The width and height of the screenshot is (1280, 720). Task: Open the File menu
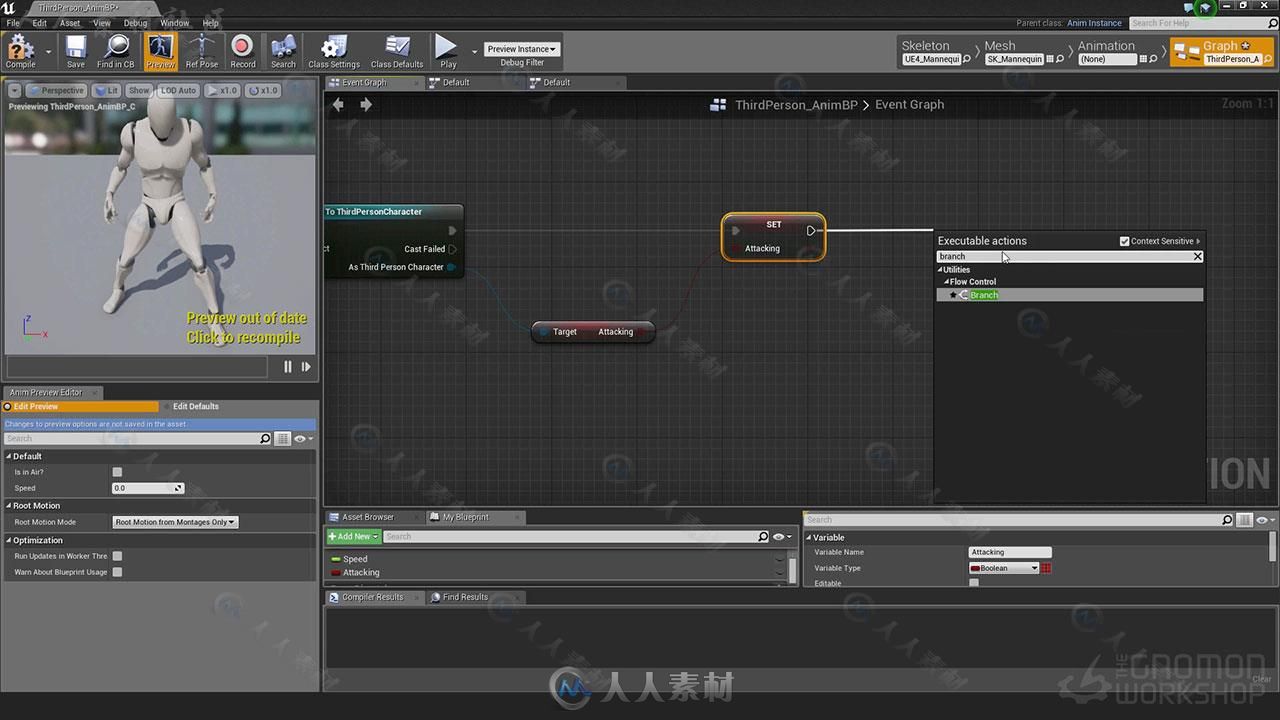coord(13,23)
